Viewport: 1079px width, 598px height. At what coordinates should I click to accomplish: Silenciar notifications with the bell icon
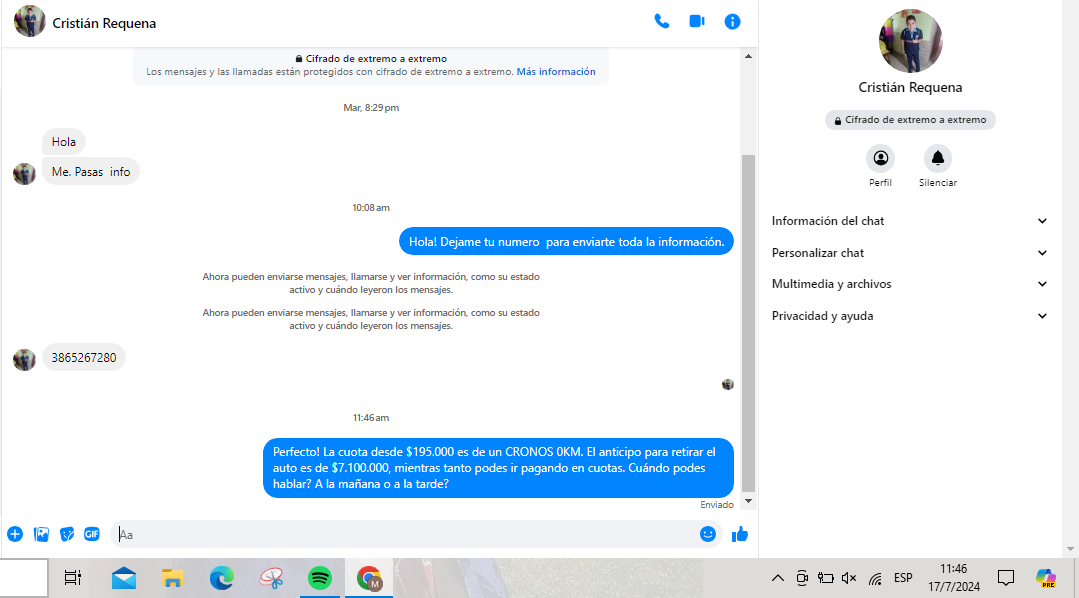938,158
